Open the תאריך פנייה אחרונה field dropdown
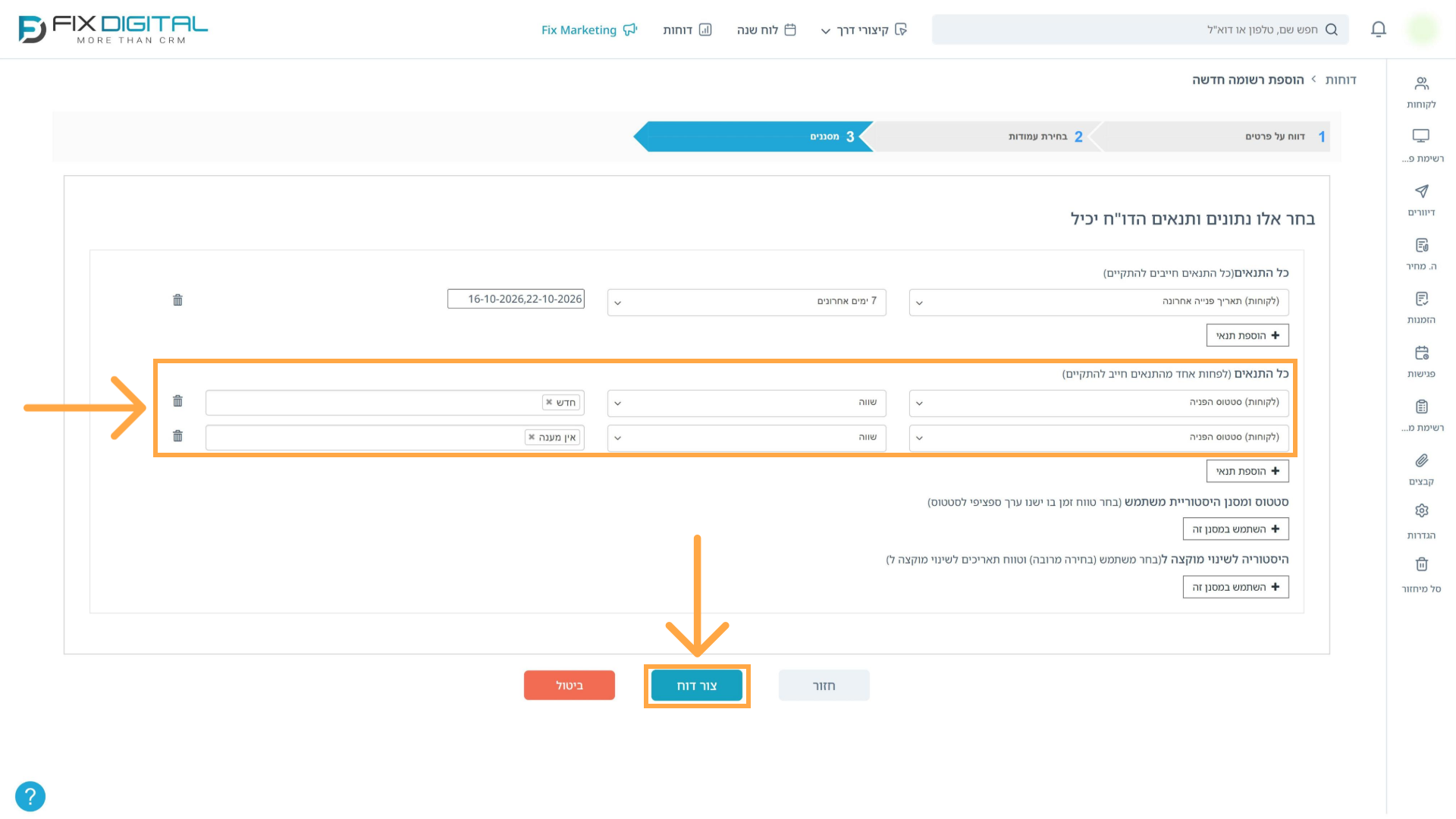The width and height of the screenshot is (1456, 819). tap(1099, 302)
